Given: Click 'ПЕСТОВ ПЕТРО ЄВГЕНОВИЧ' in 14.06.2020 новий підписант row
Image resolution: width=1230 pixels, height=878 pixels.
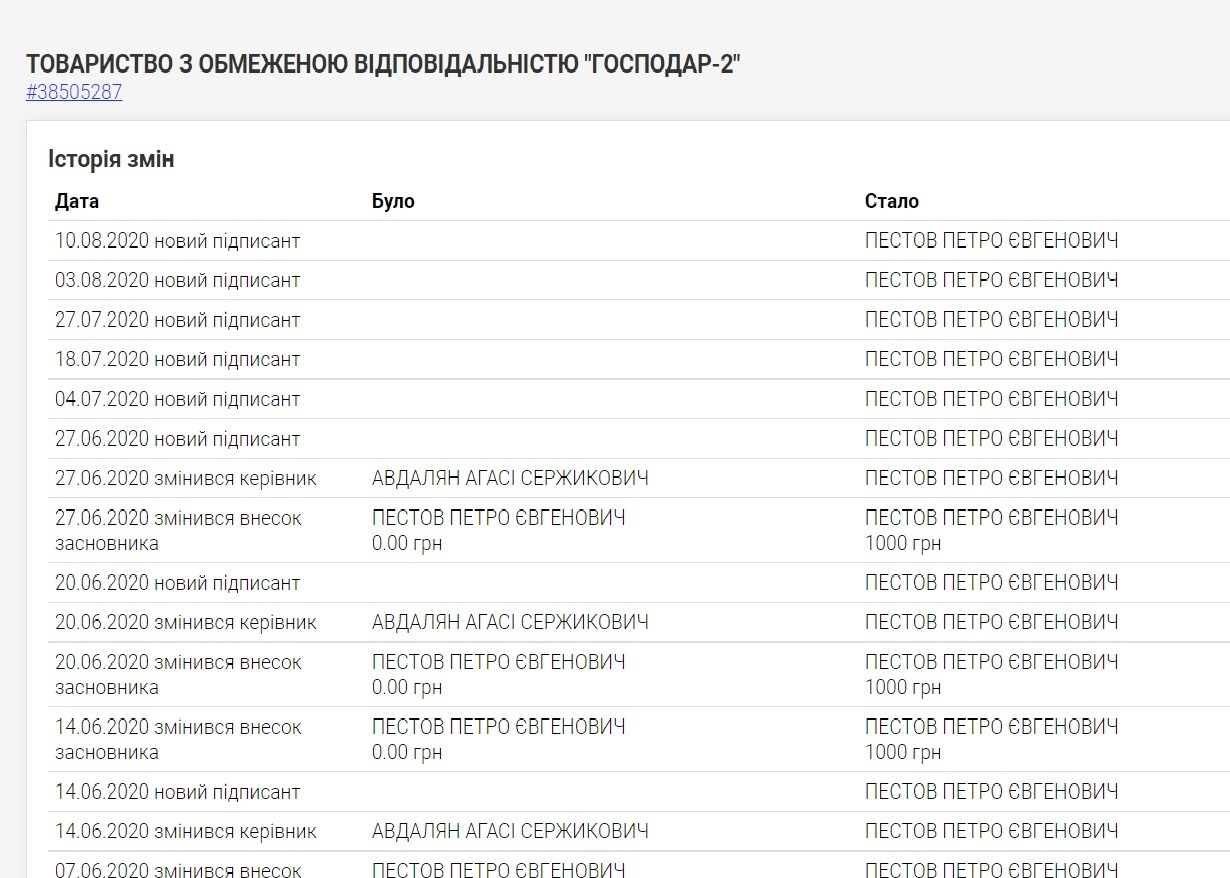Looking at the screenshot, I should 992,792.
